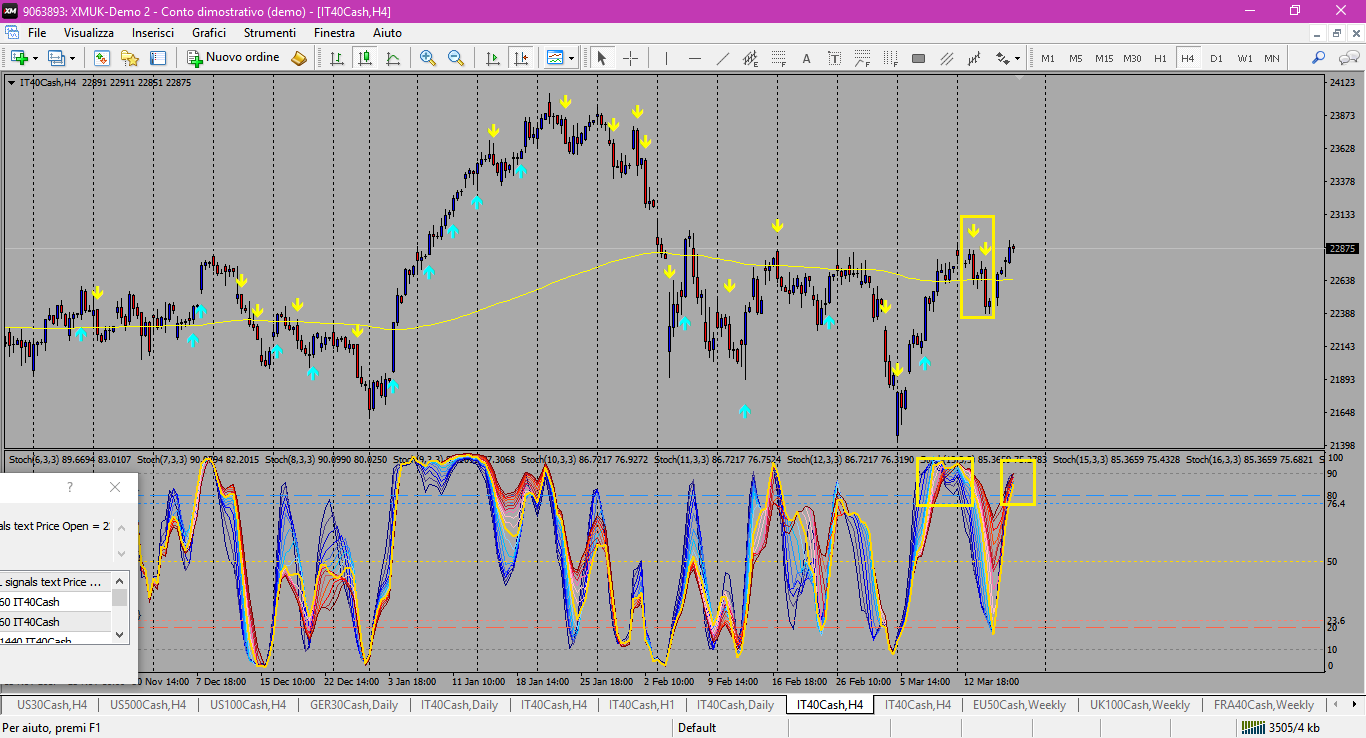Open the chart templates icon

[x=555, y=58]
